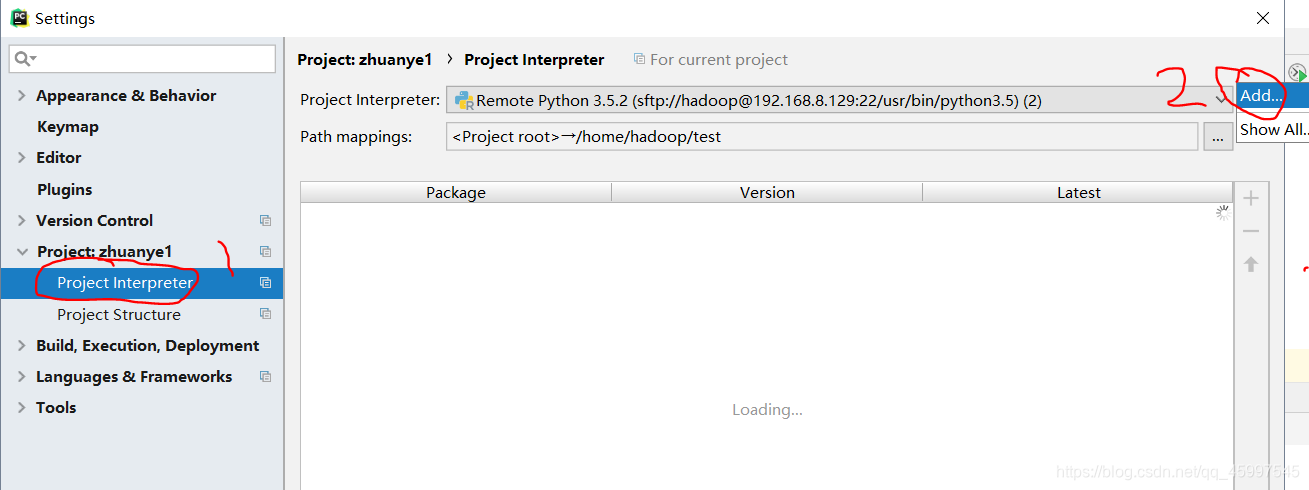Open the Keymap settings page
Viewport: 1309px width, 490px height.
coord(68,127)
